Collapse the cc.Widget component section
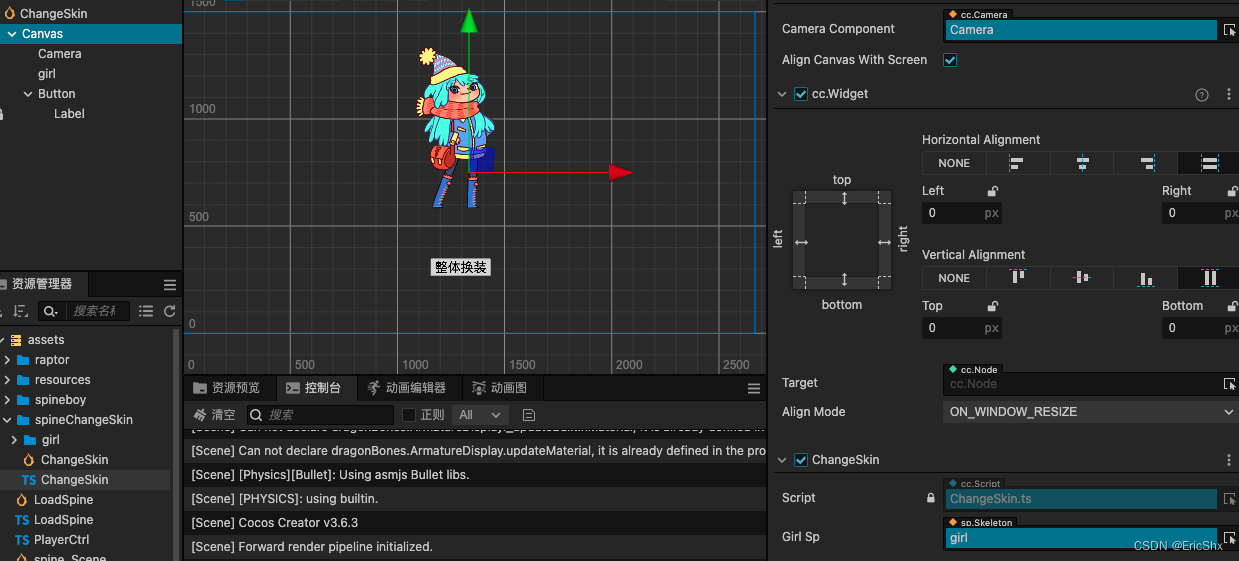 click(x=782, y=94)
